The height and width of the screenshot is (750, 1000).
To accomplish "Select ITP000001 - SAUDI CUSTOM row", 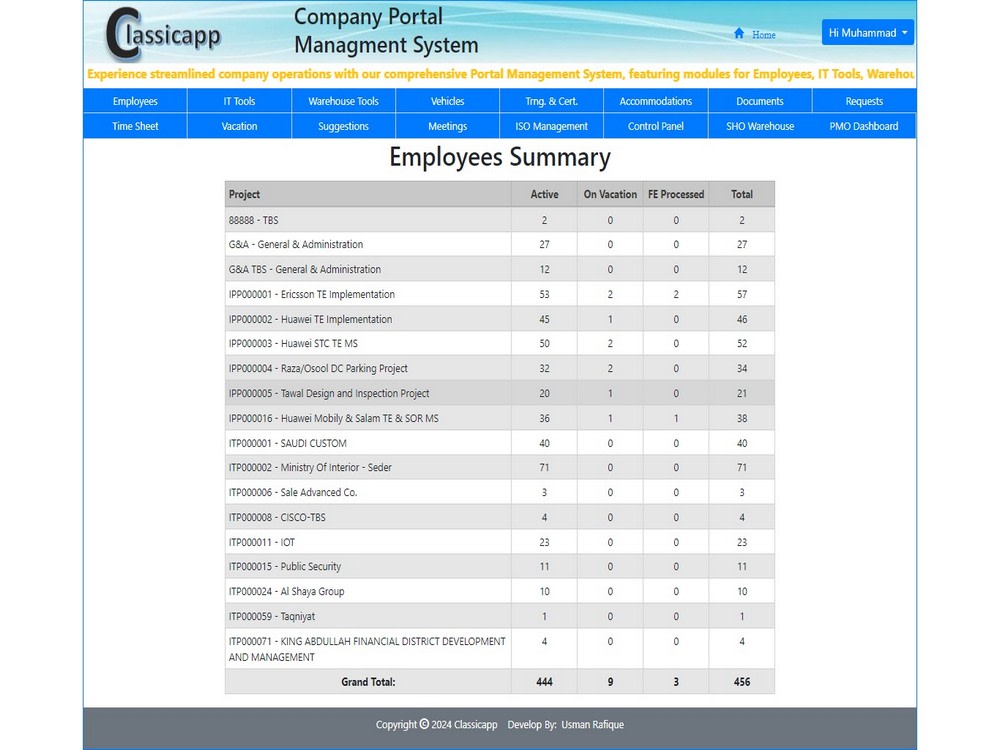I will click(499, 443).
